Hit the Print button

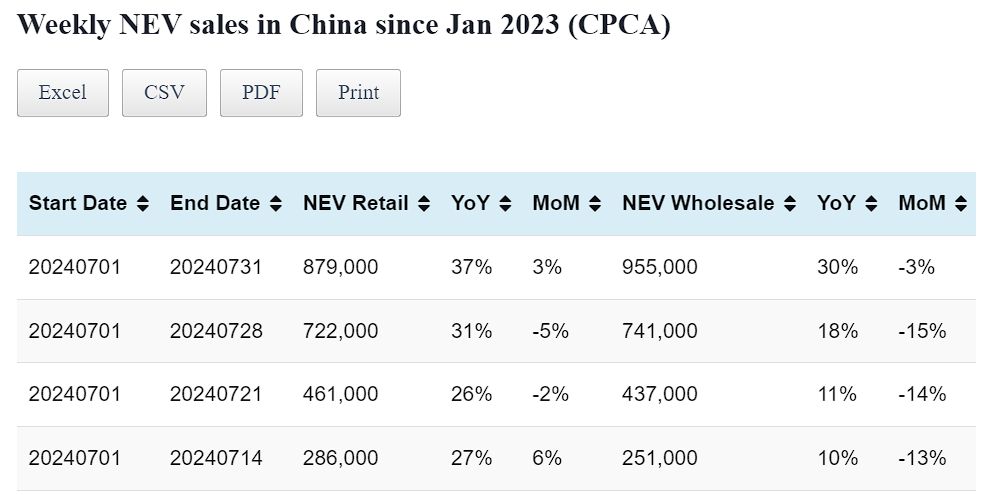(358, 93)
